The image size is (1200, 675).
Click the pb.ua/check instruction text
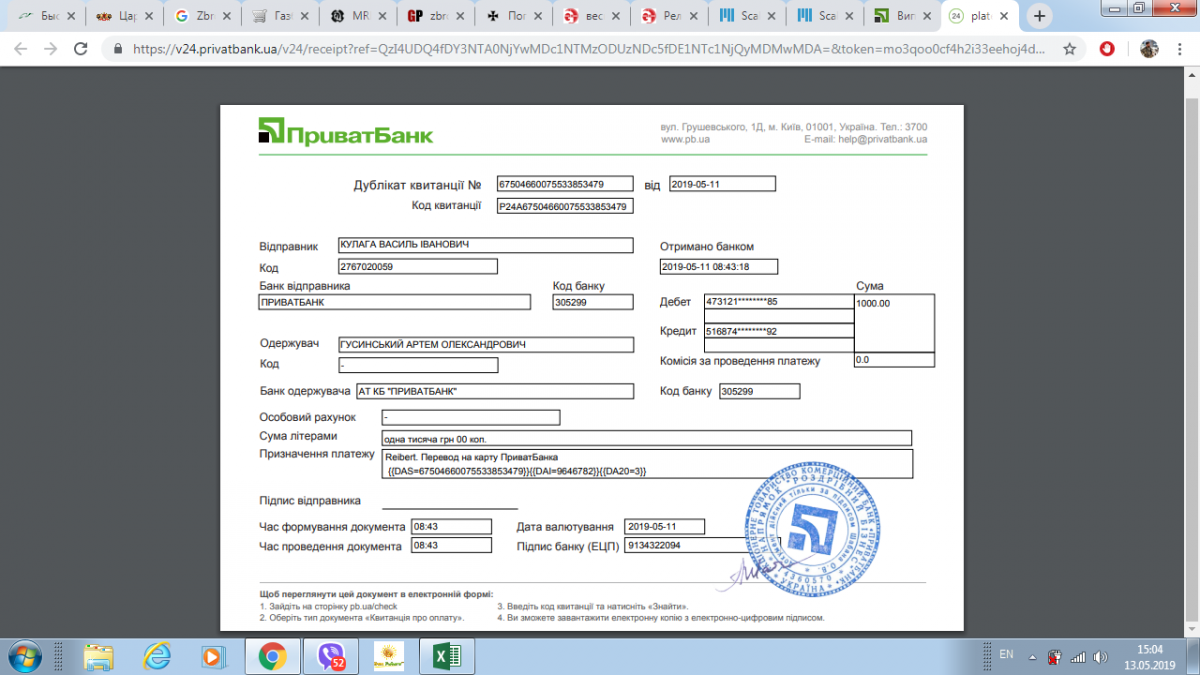pos(328,606)
